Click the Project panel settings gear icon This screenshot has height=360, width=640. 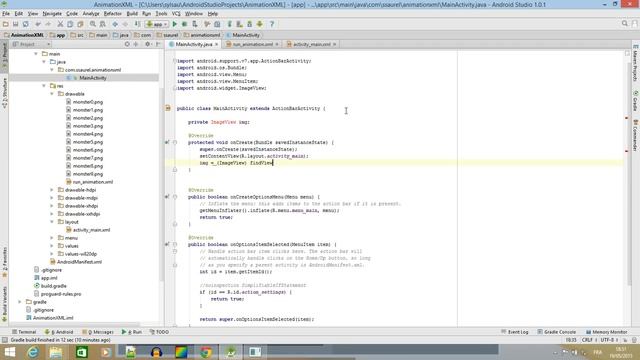pos(147,44)
